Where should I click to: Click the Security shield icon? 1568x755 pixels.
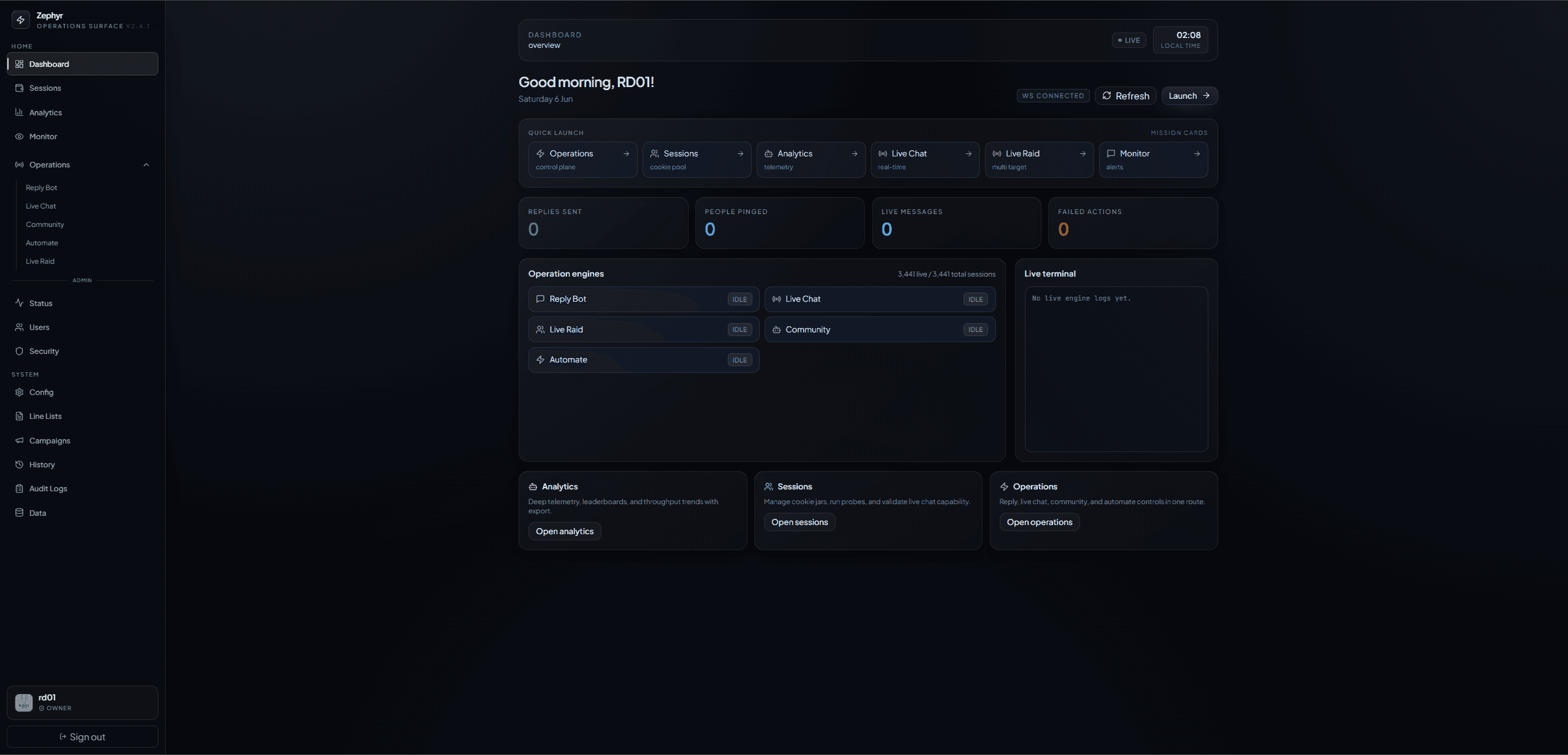point(19,351)
